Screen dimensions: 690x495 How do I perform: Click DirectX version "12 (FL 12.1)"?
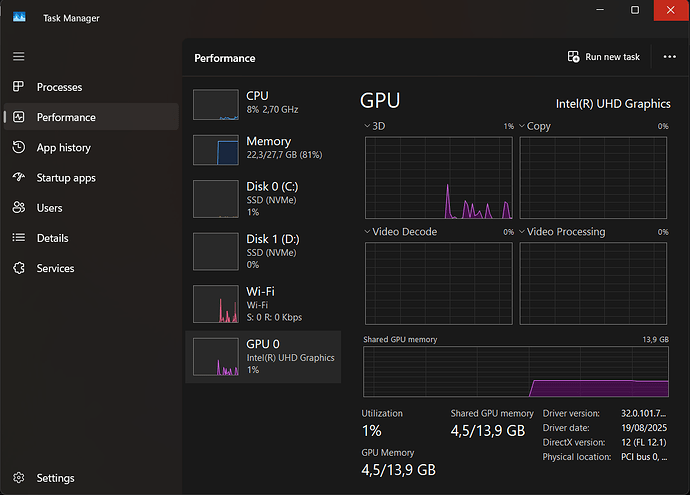tap(644, 442)
